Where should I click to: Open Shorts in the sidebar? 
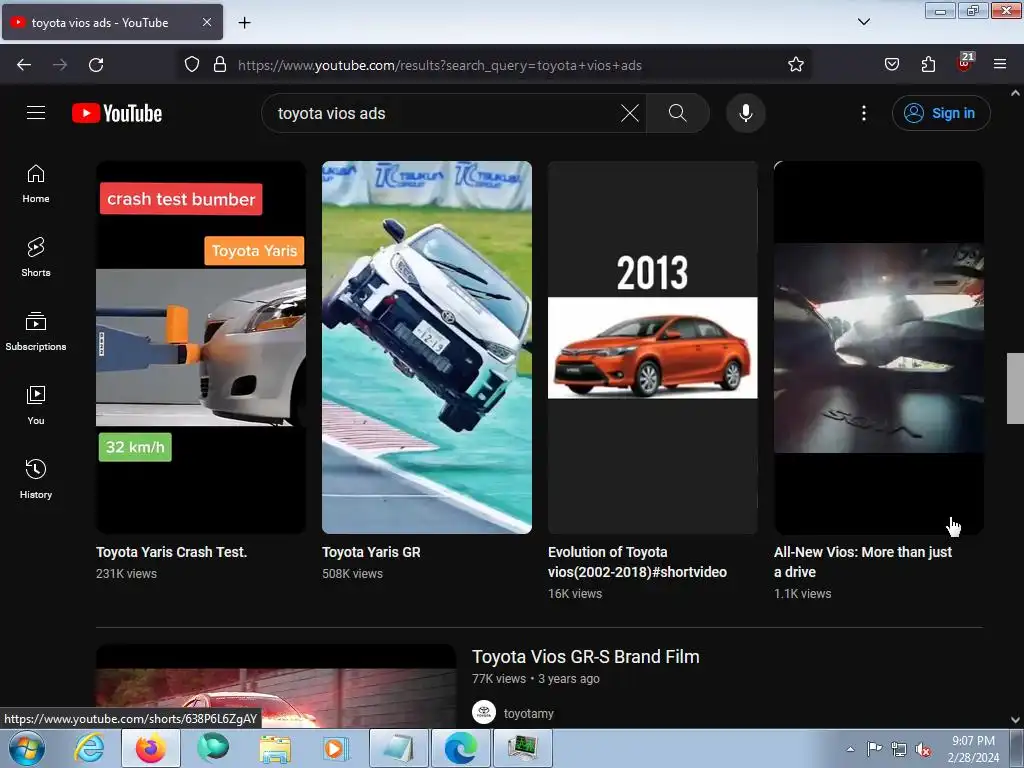click(x=36, y=257)
